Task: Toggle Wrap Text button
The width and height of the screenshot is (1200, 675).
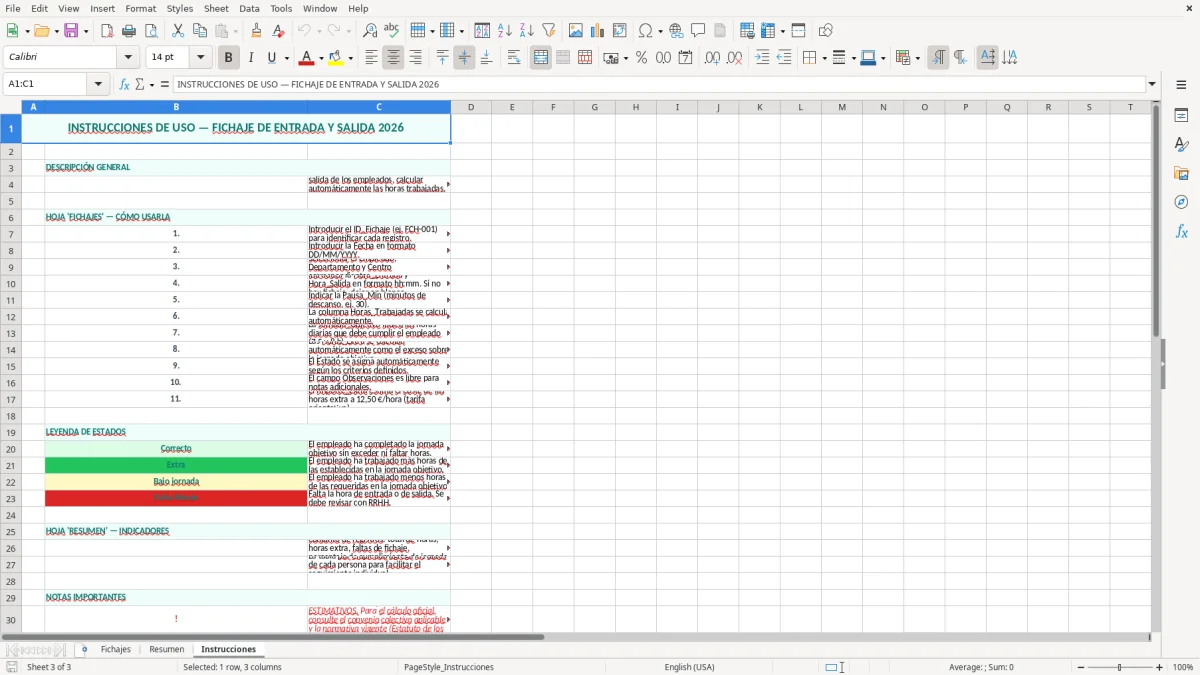Action: tap(514, 58)
